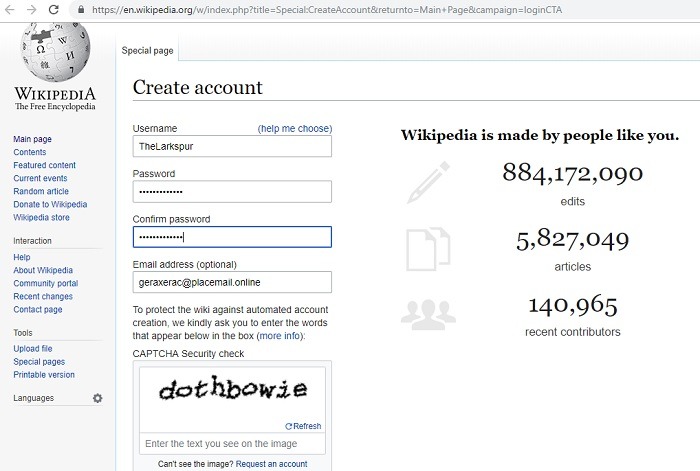Click the pencil edits icon

click(428, 183)
